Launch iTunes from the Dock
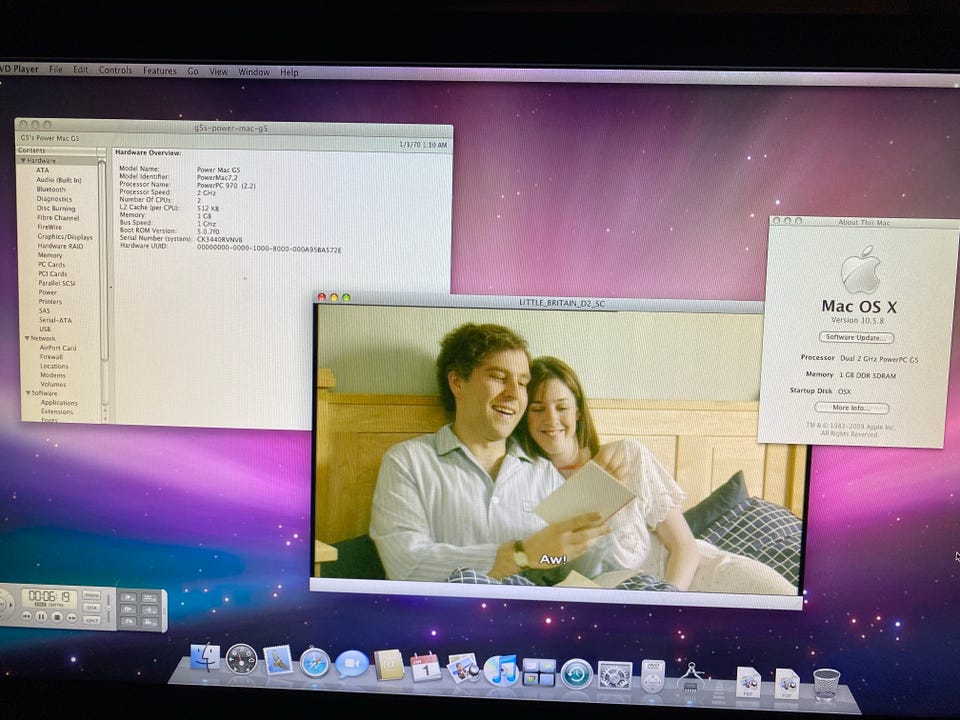Image resolution: width=960 pixels, height=720 pixels. 501,670
